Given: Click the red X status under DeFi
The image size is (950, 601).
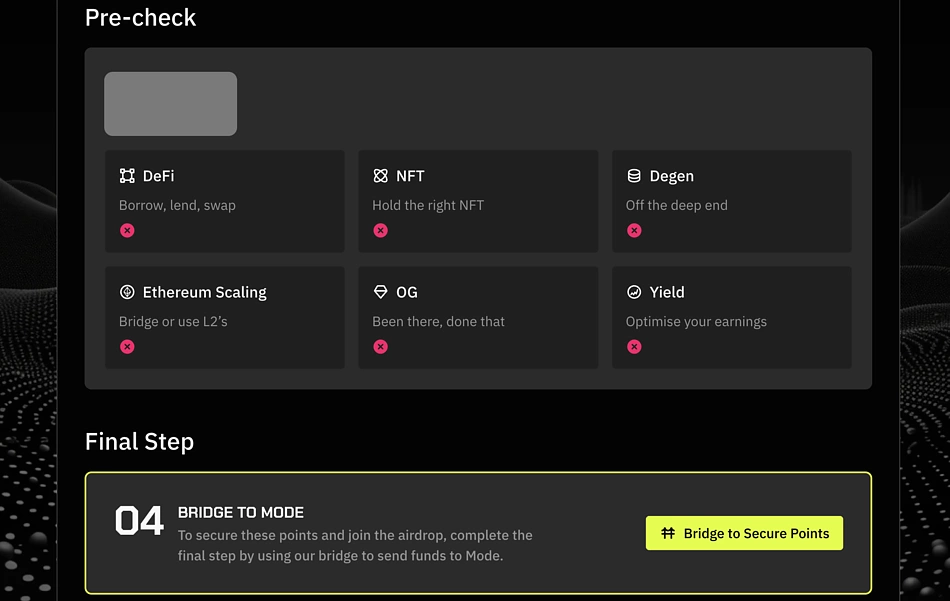Looking at the screenshot, I should point(127,230).
